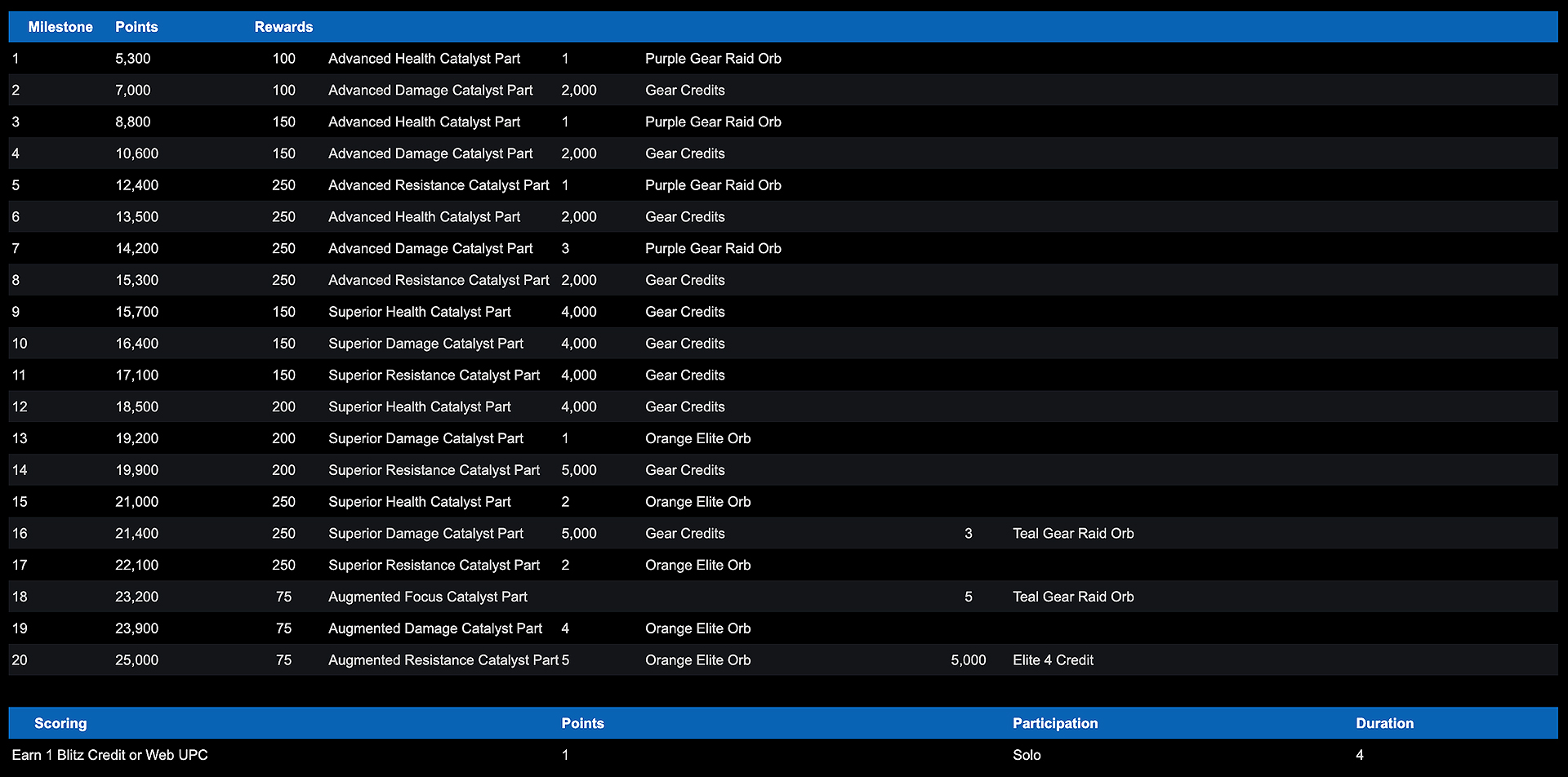Click the Participation column header

click(x=1055, y=723)
